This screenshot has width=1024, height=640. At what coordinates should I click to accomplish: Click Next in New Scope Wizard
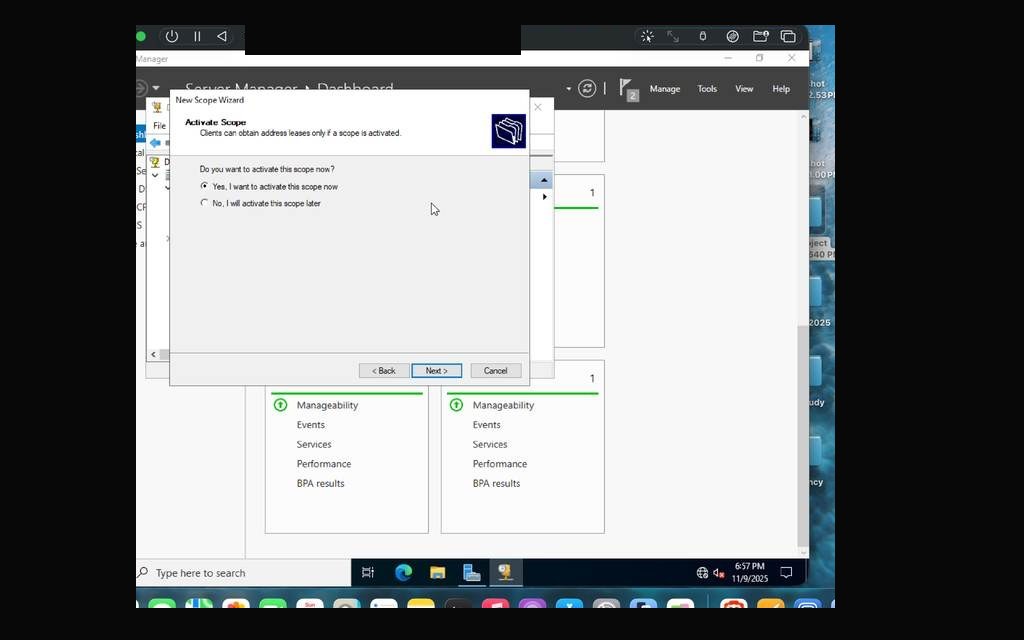[437, 370]
